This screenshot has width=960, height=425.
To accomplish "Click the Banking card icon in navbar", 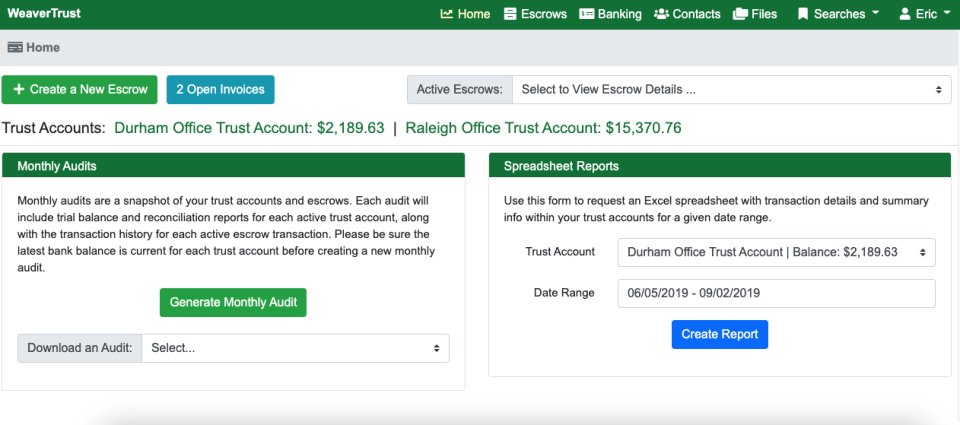I will (587, 13).
